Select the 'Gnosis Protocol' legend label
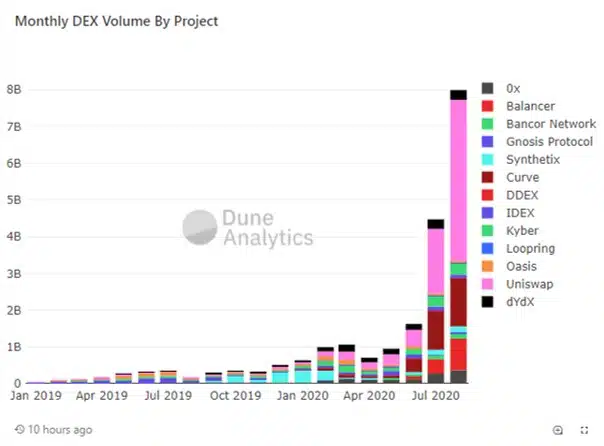 (x=549, y=142)
